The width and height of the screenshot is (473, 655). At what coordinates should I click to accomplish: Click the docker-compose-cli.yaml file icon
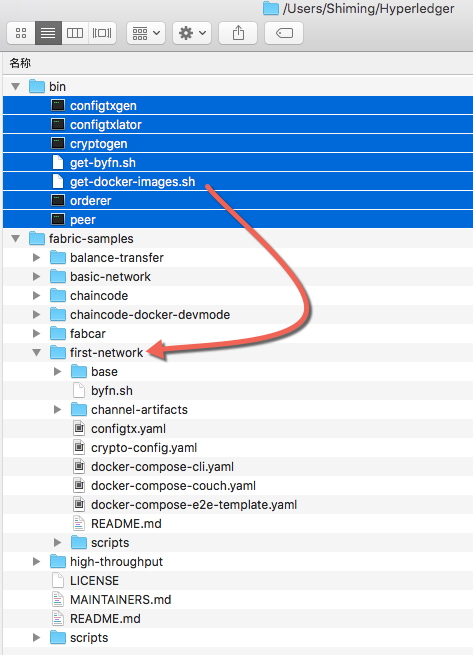click(x=79, y=467)
